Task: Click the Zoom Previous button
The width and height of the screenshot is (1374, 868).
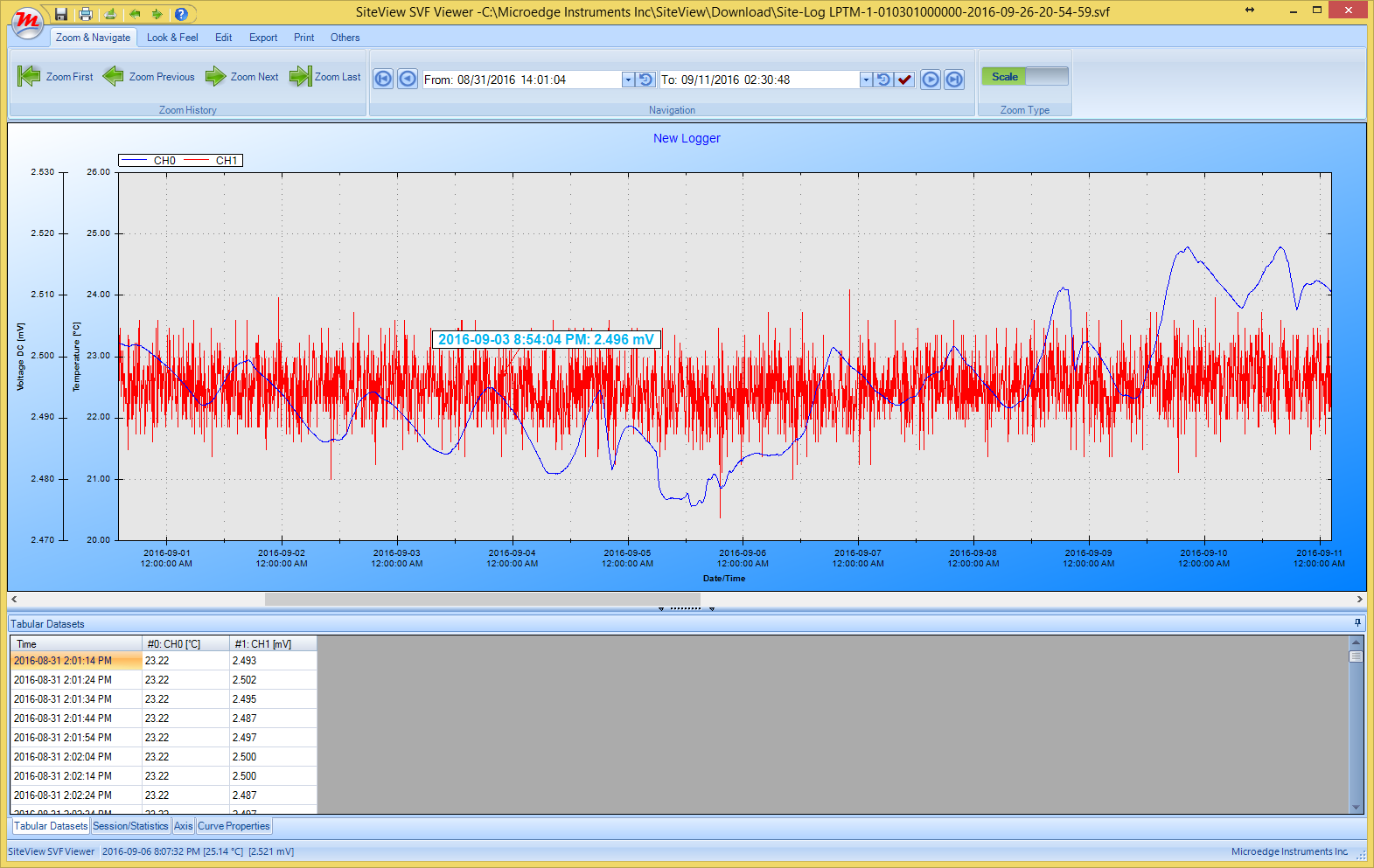Action: coord(149,77)
